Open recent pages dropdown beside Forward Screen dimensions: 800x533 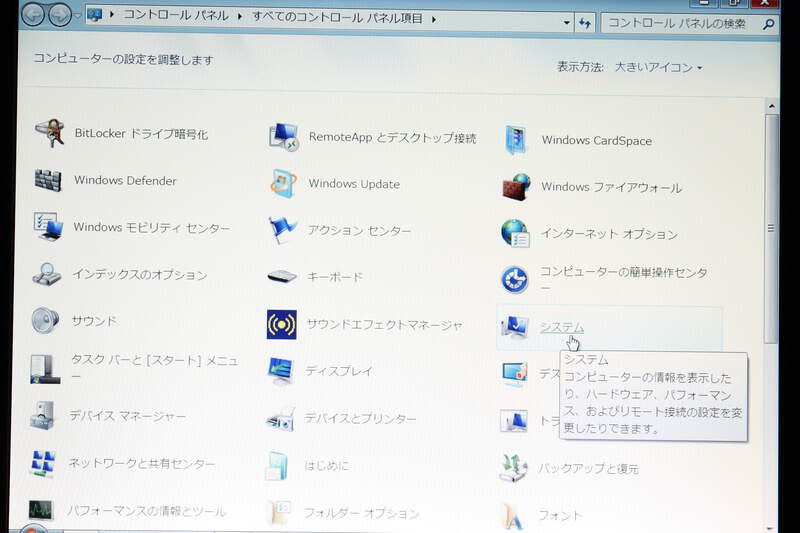coord(77,15)
